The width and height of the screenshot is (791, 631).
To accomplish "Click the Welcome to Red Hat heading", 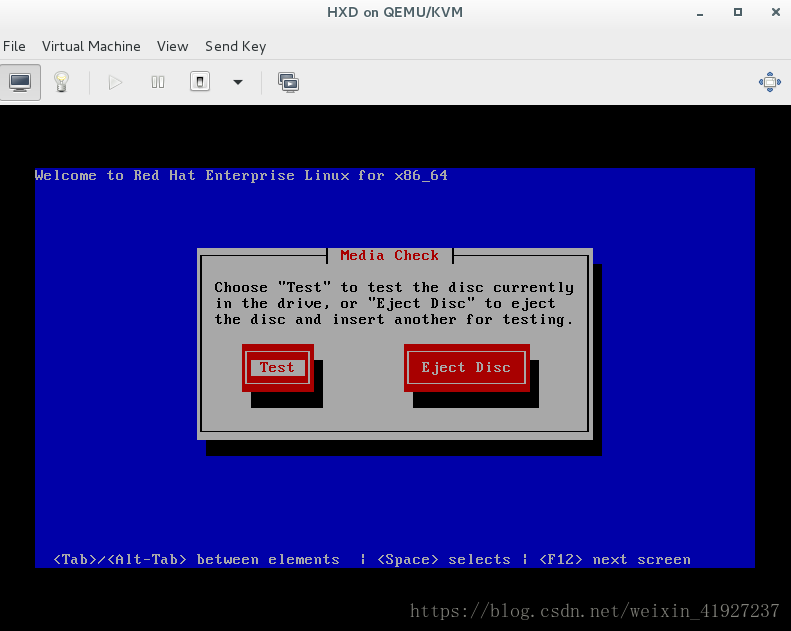I will coord(241,176).
